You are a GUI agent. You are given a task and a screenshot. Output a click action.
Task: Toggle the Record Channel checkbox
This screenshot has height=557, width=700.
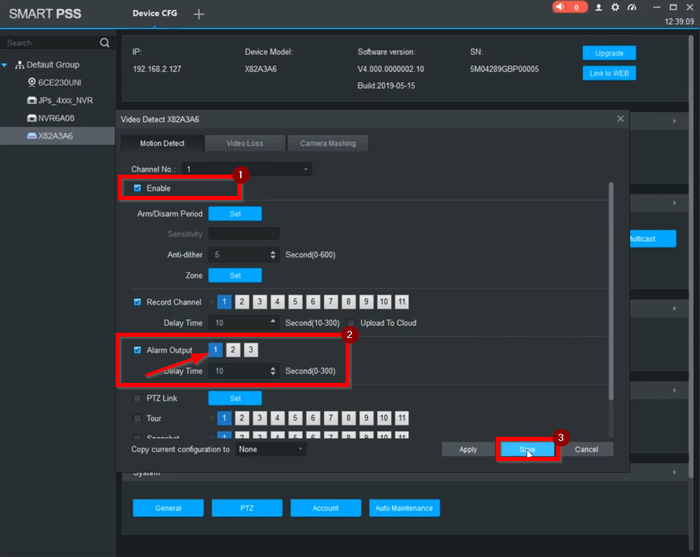click(138, 302)
